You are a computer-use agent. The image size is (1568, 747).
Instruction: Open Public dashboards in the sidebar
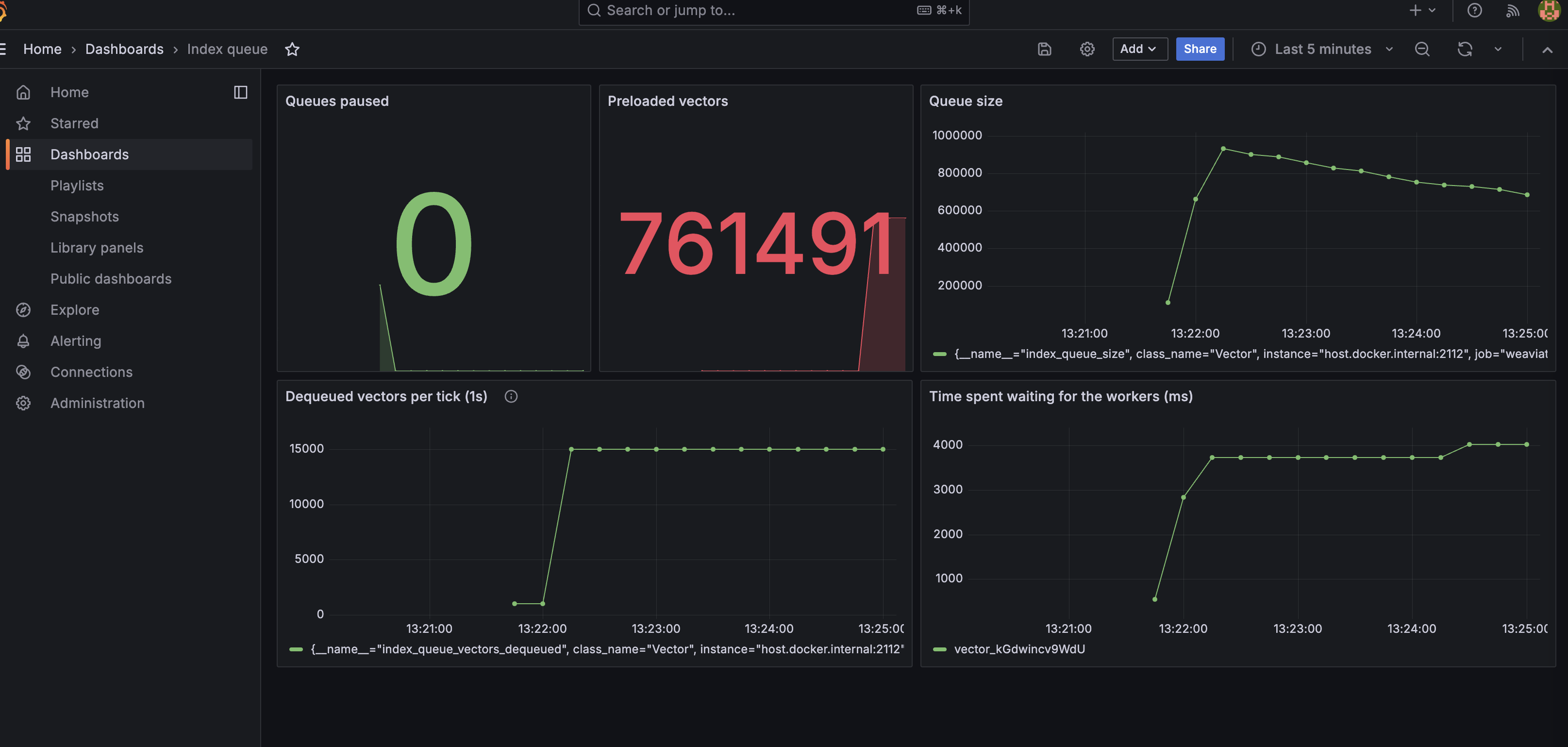111,278
